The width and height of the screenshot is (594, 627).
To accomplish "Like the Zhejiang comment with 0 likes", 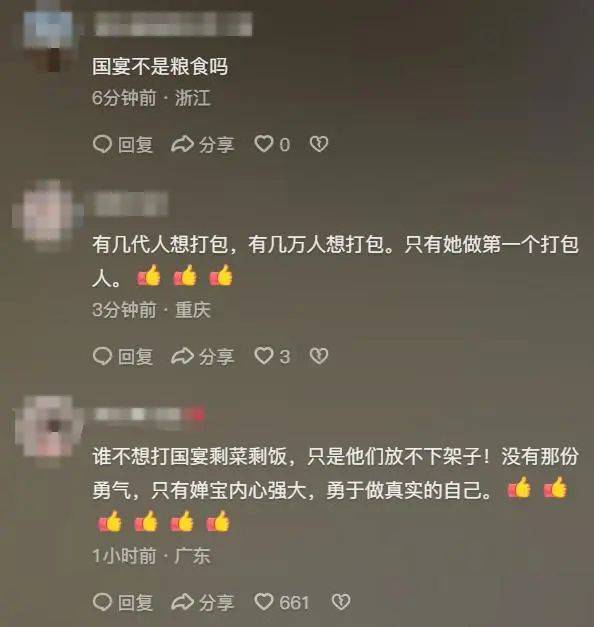I will tap(272, 144).
